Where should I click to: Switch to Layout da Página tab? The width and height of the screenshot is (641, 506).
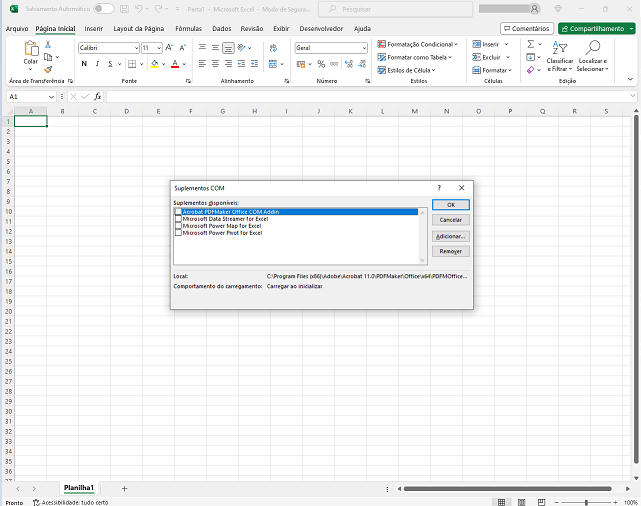point(139,29)
